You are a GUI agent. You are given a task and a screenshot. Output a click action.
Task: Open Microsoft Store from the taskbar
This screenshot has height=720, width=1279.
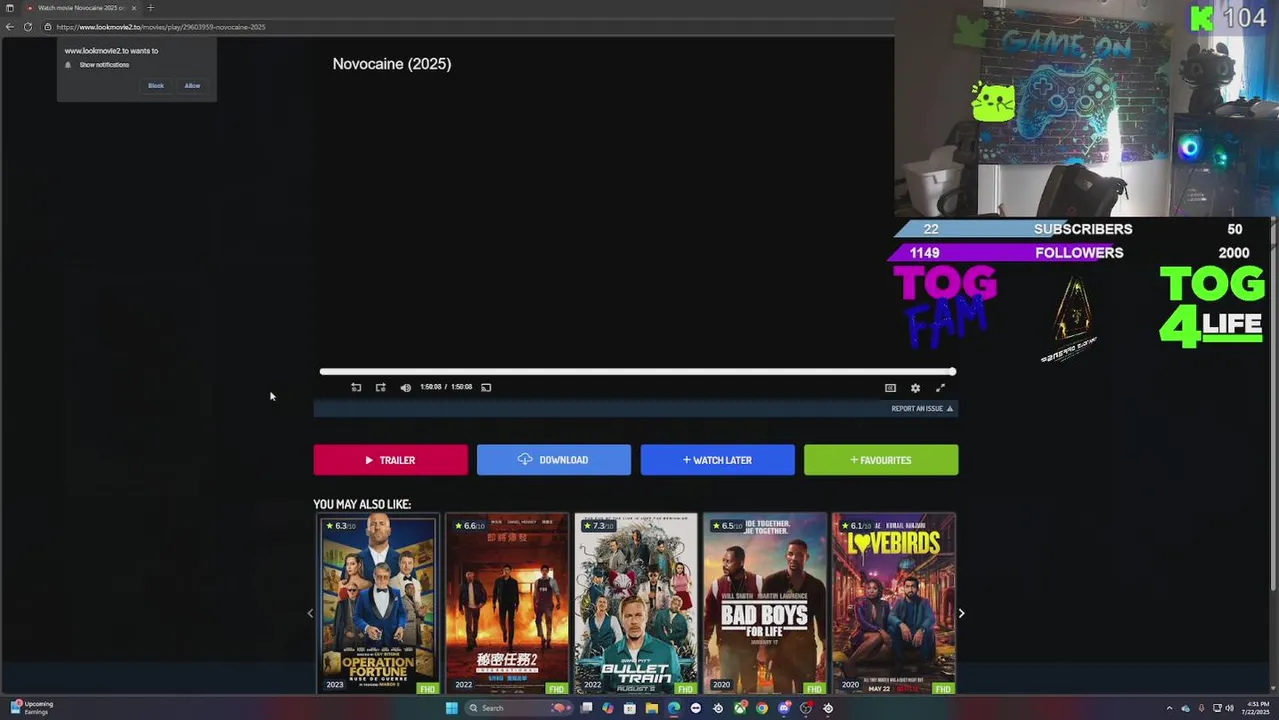630,708
